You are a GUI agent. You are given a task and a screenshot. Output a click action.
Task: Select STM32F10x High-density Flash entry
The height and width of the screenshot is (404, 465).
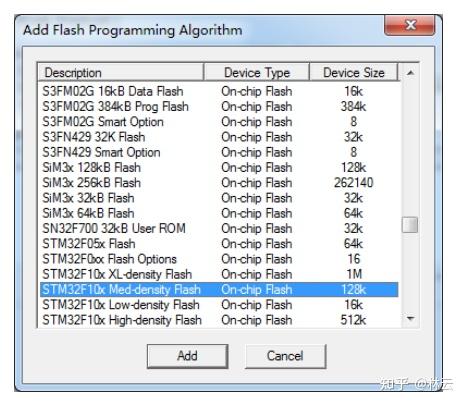click(x=219, y=320)
